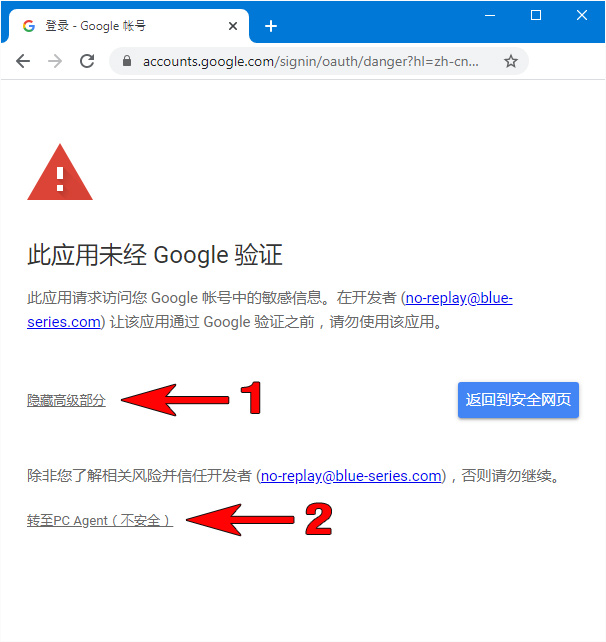Minimize the browser window
Screen dimensions: 606x642
(x=490, y=16)
